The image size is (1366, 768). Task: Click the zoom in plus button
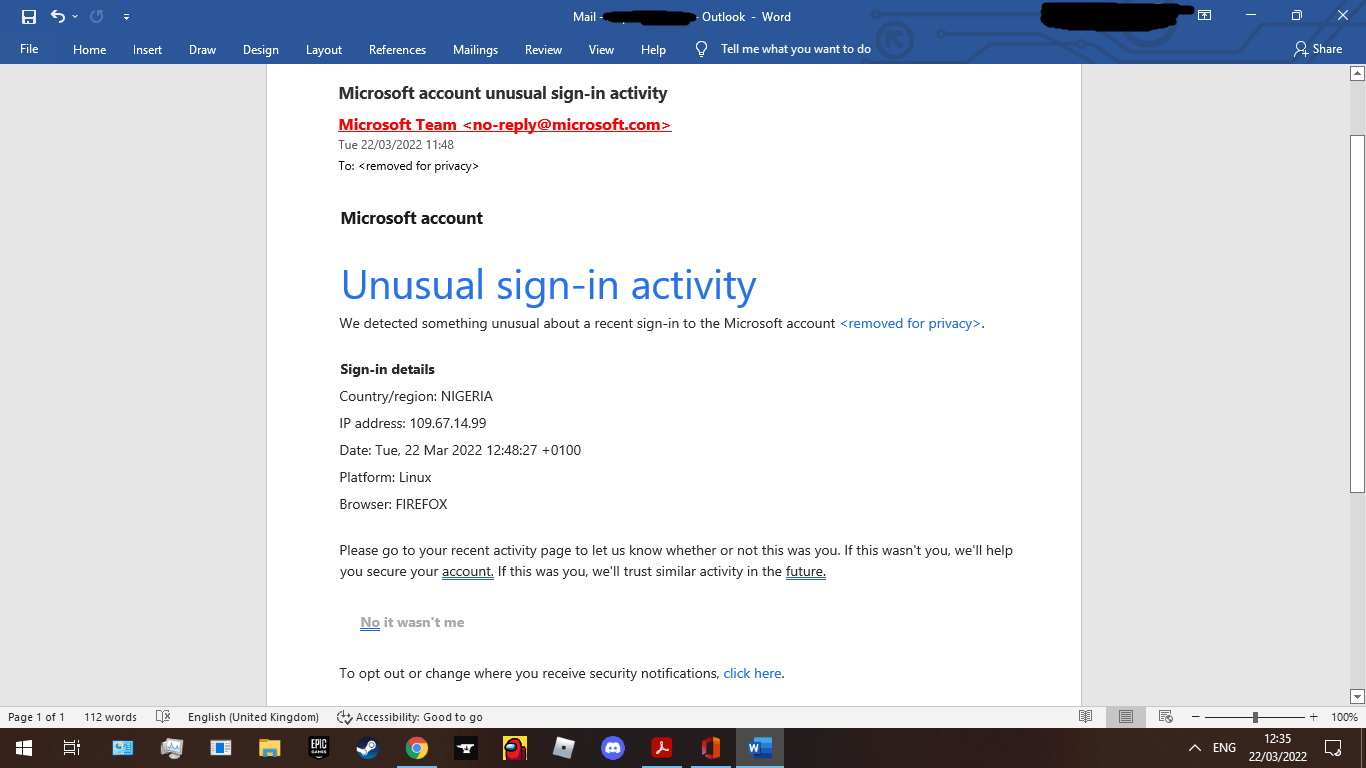(x=1315, y=717)
